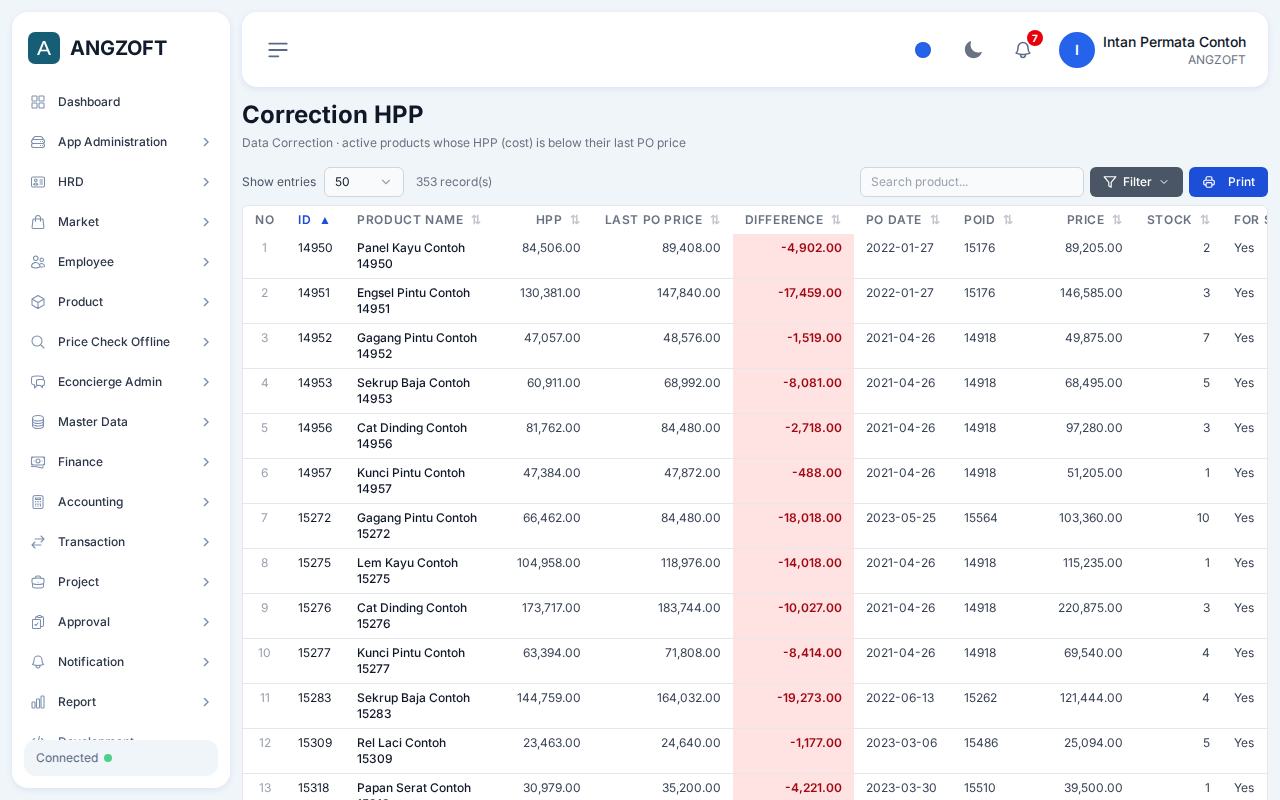Toggle dark mode with moon icon
The height and width of the screenshot is (800, 1280).
point(973,50)
